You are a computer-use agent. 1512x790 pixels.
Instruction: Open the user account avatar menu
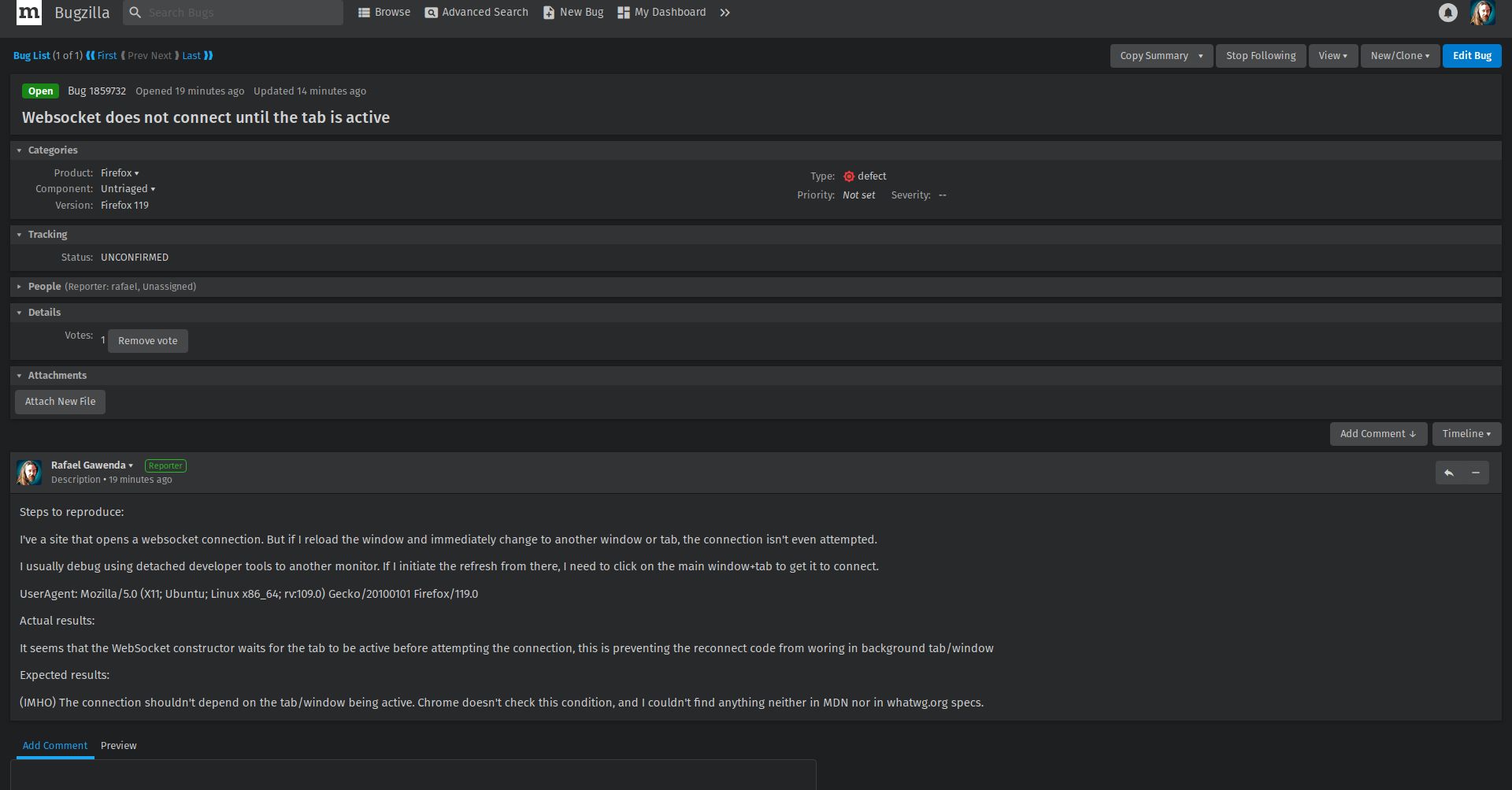(x=1482, y=13)
